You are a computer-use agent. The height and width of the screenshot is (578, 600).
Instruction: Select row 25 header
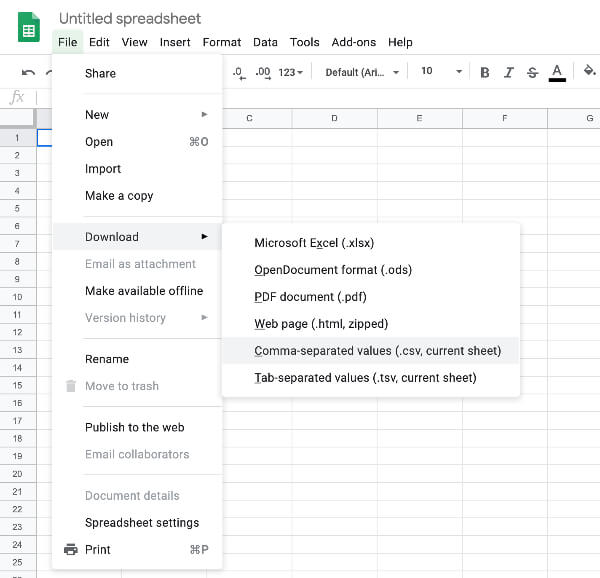tap(18, 562)
